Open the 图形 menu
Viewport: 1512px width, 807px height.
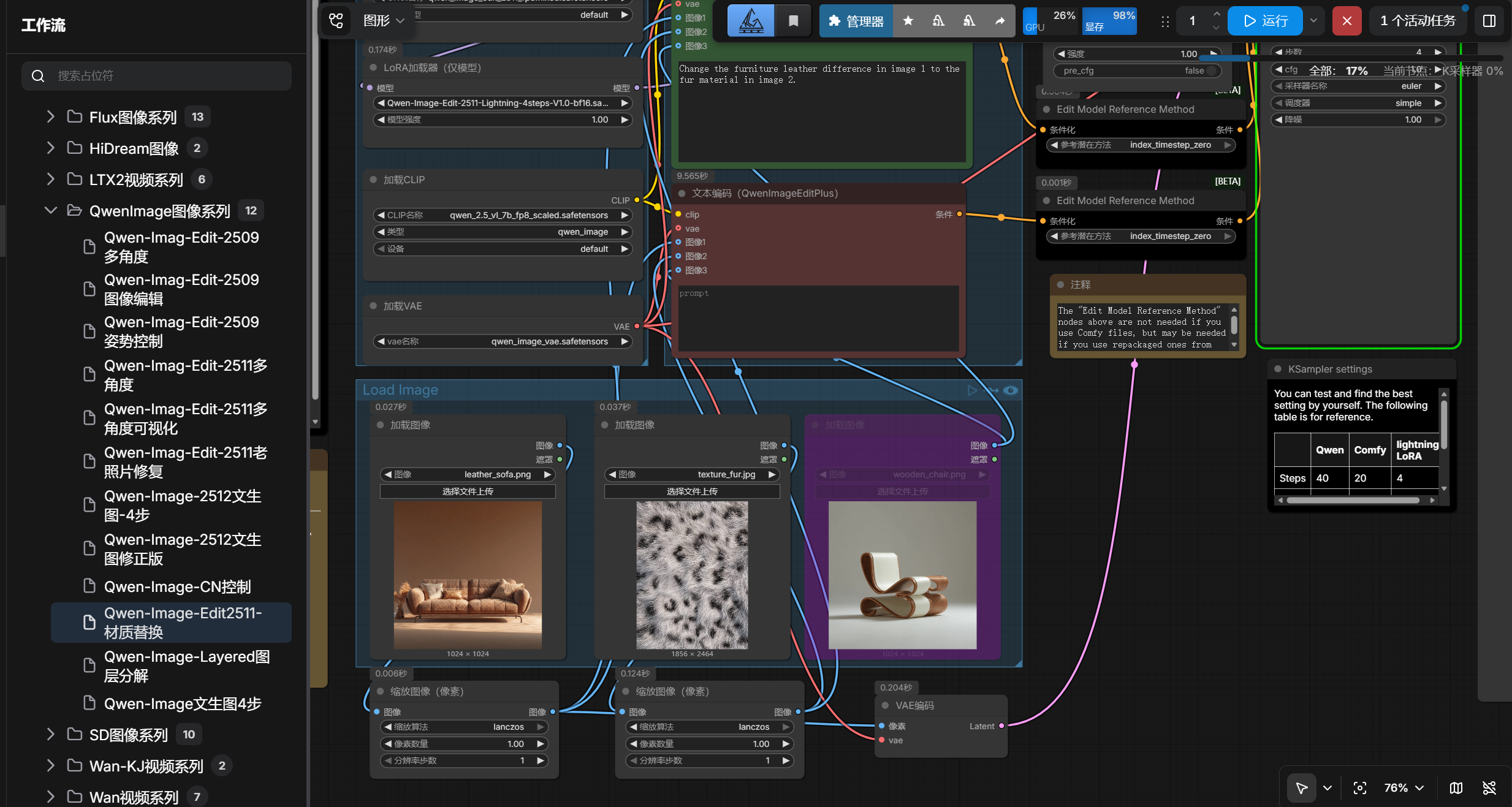(384, 21)
